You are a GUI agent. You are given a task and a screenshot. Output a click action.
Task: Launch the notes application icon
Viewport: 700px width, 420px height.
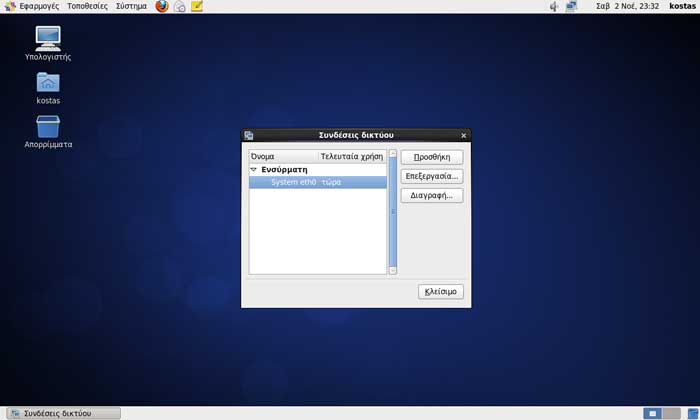[197, 6]
